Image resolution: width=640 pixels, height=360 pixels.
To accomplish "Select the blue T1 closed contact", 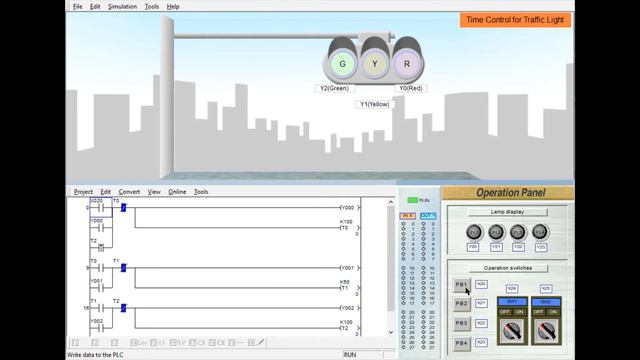I will click(123, 268).
